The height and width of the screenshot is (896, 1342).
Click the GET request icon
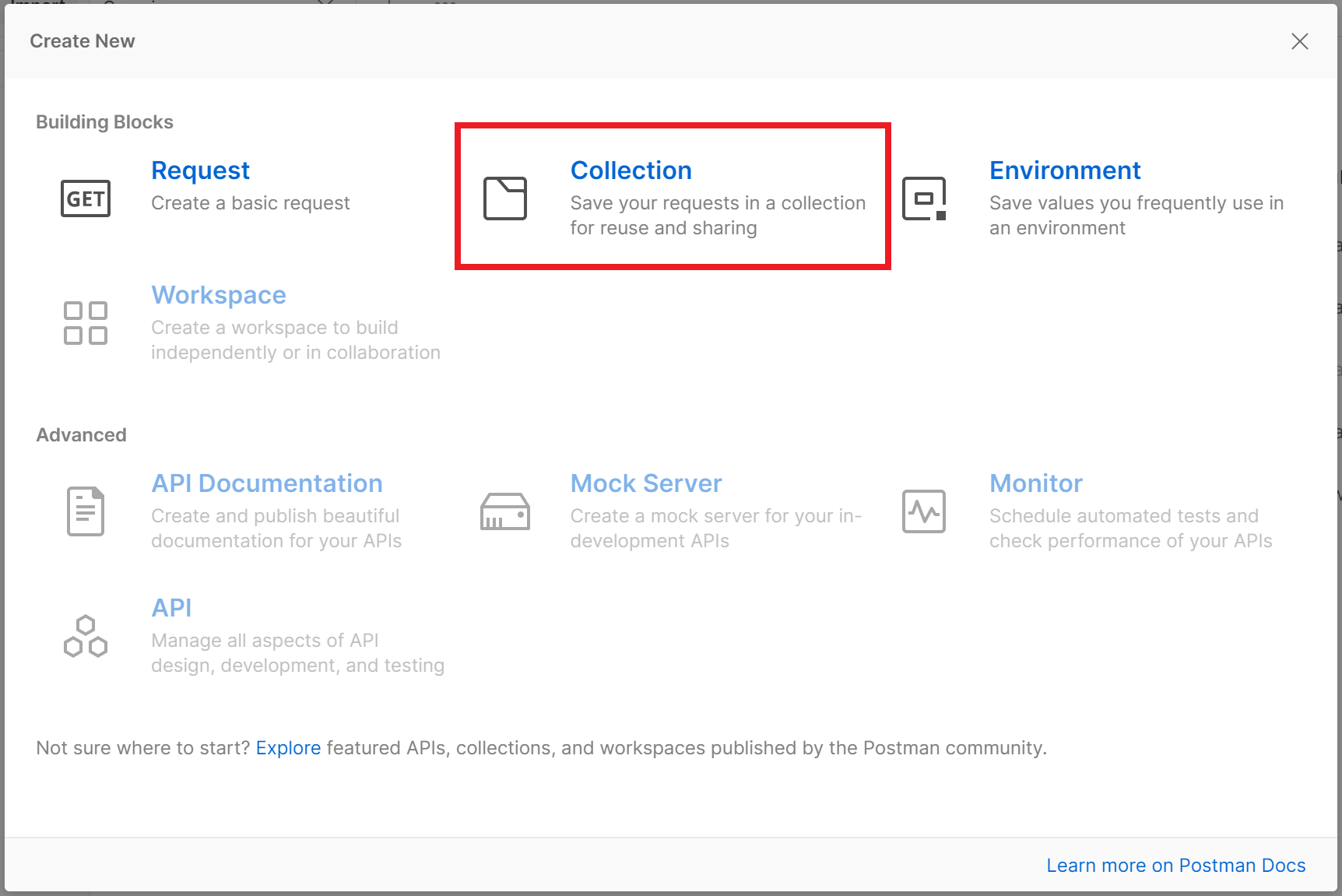tap(86, 199)
